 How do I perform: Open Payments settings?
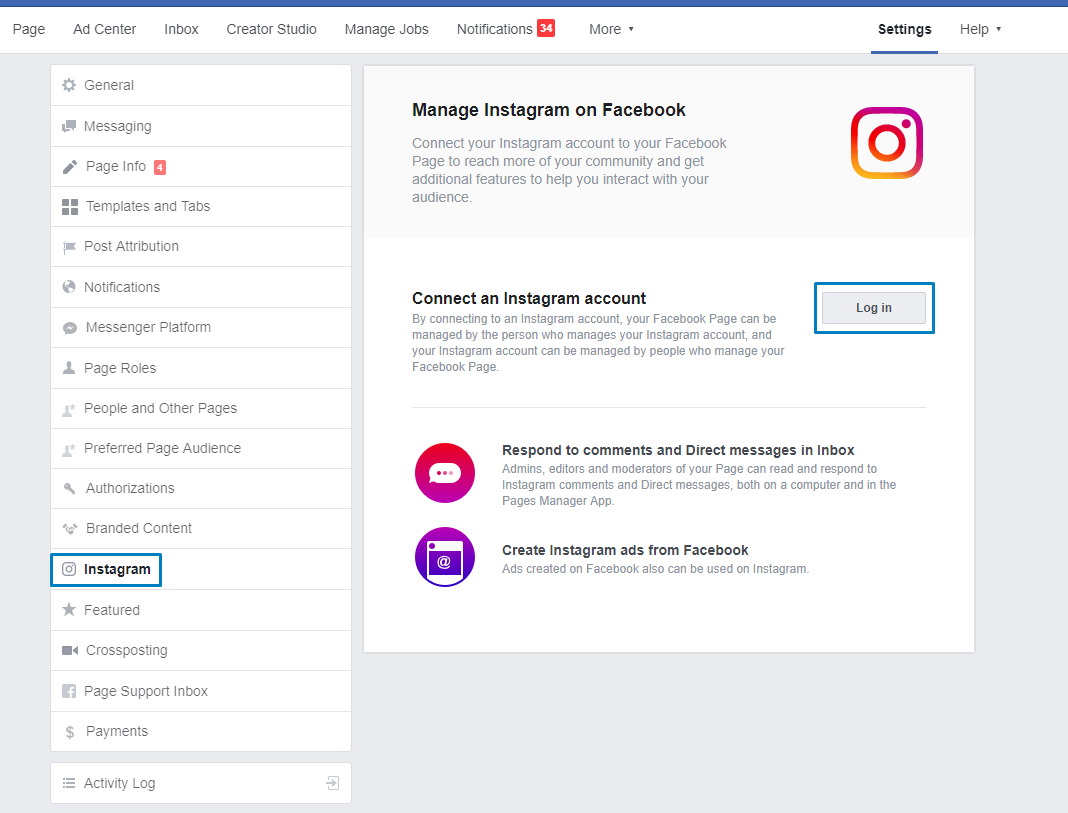tap(201, 731)
